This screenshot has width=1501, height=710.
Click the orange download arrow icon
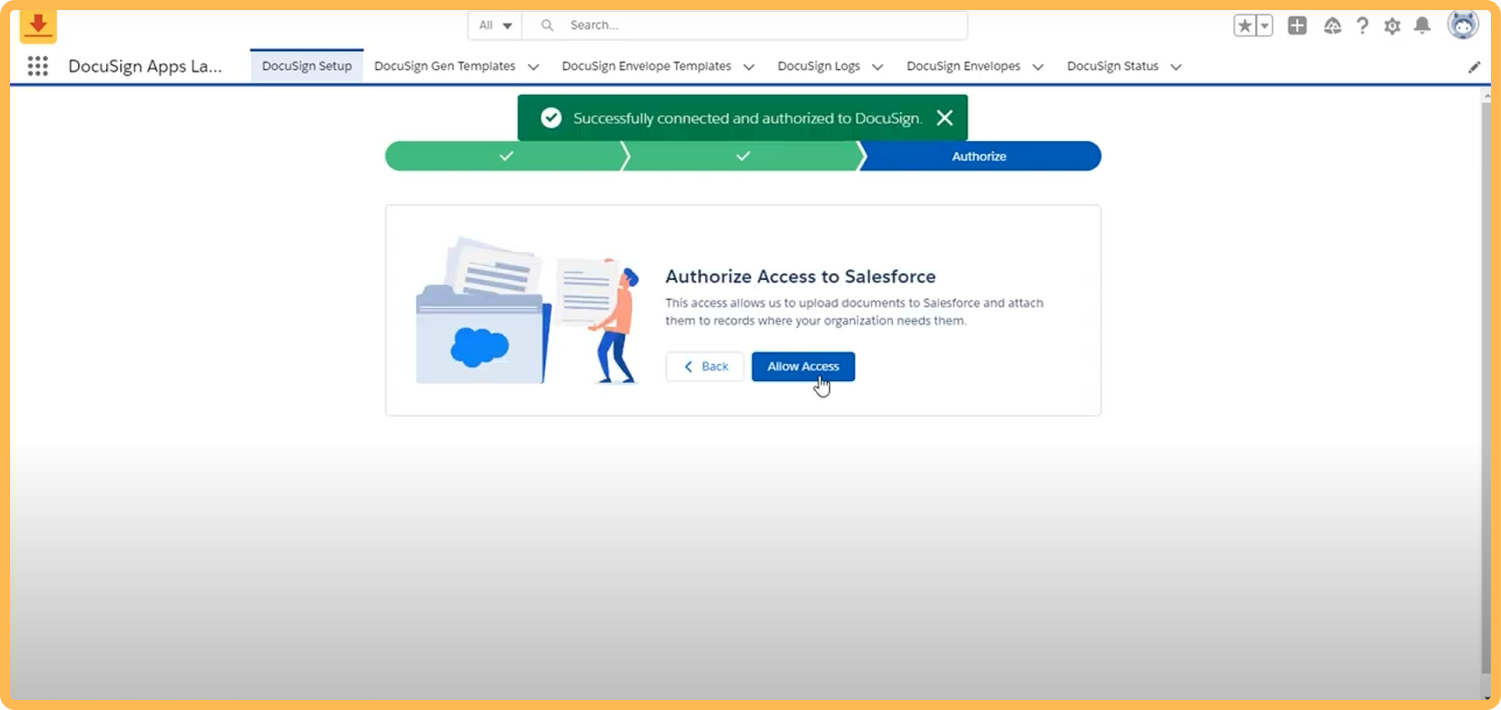(38, 25)
